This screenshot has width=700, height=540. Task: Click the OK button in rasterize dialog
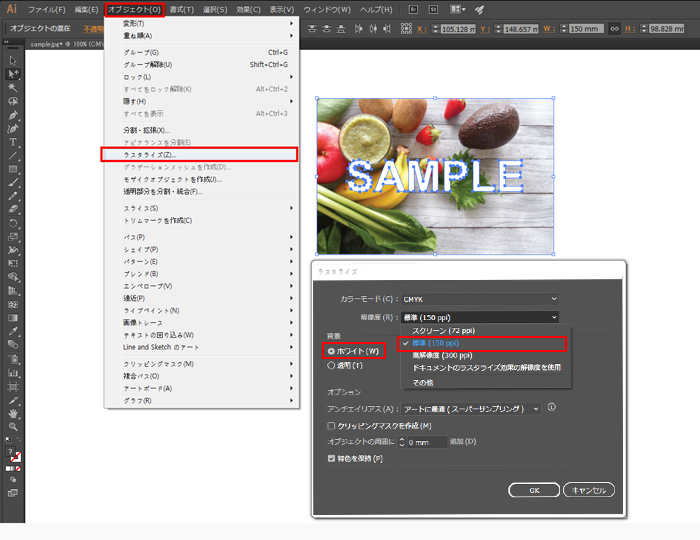[533, 490]
